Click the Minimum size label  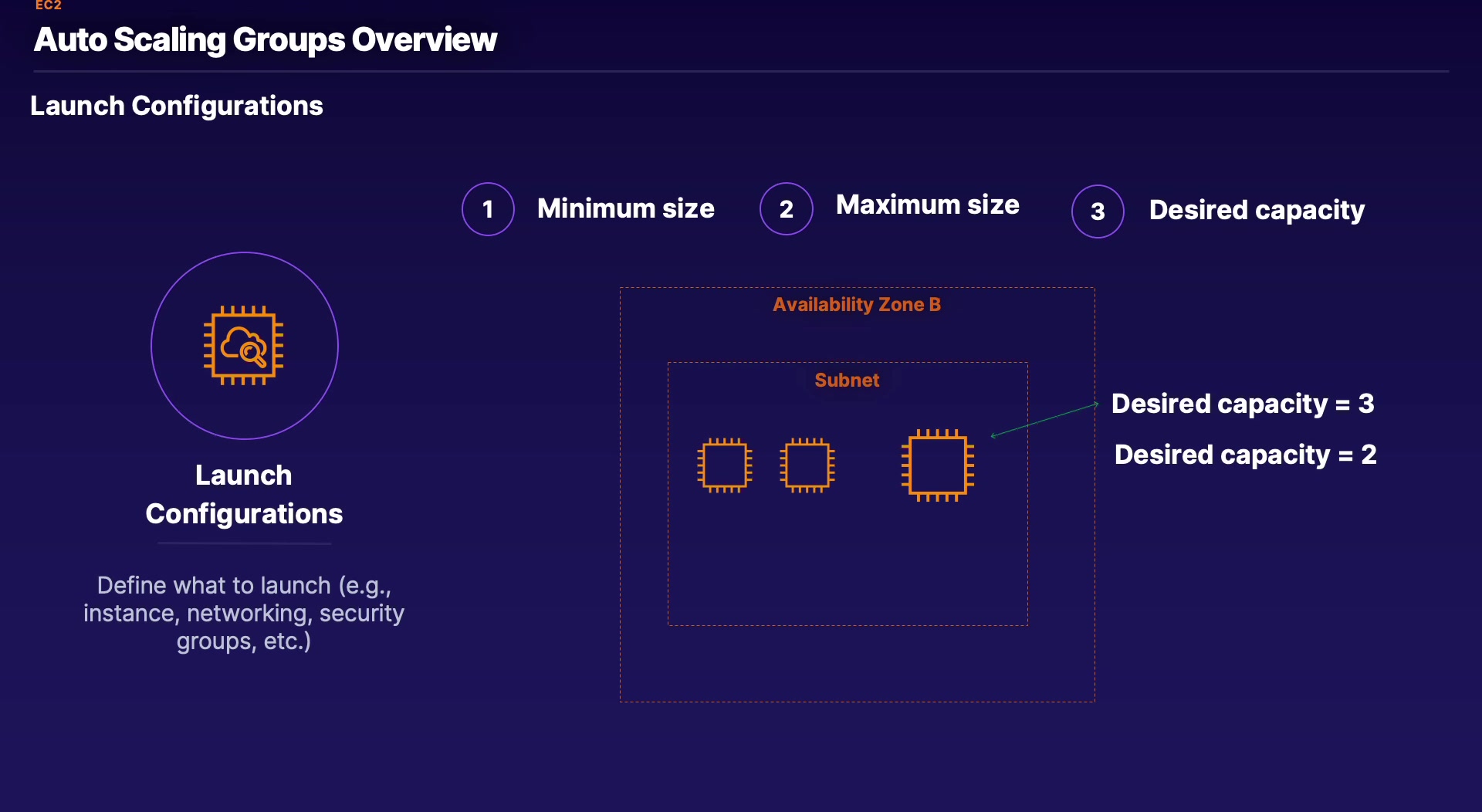[x=625, y=208]
